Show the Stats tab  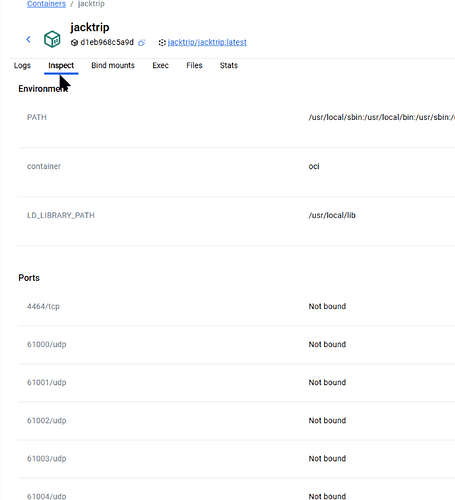click(x=229, y=65)
